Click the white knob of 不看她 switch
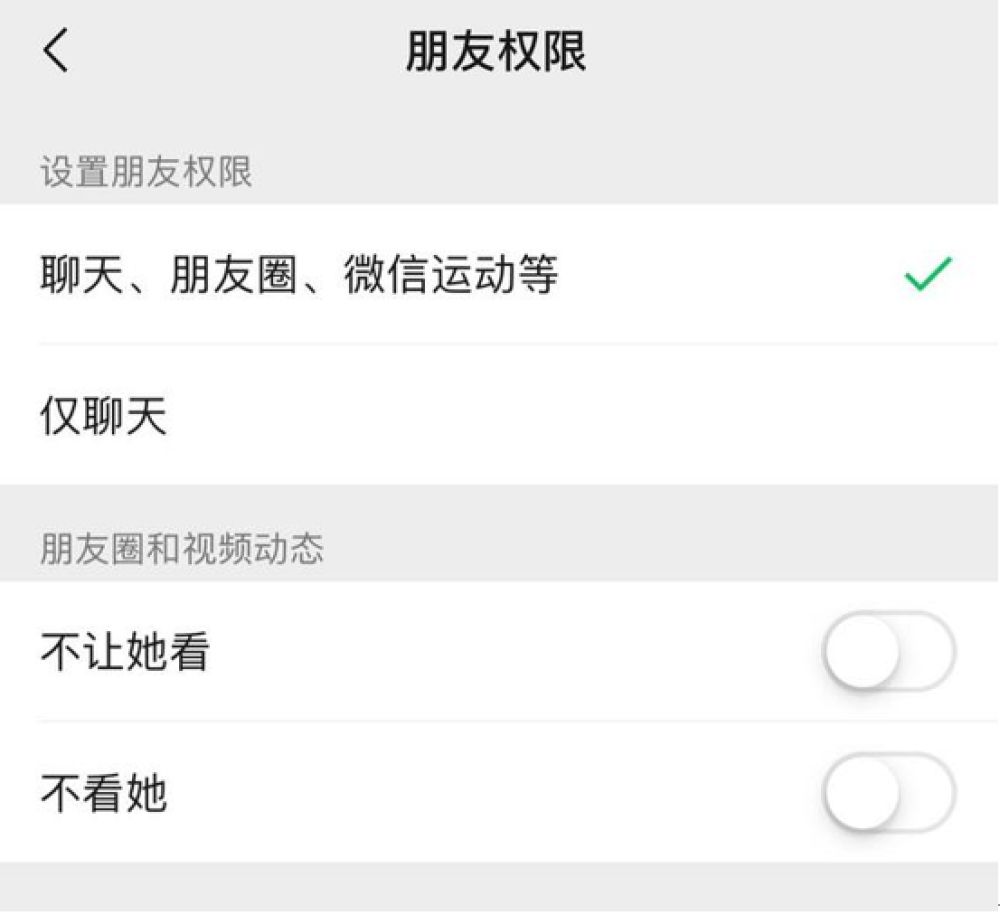 coord(862,793)
